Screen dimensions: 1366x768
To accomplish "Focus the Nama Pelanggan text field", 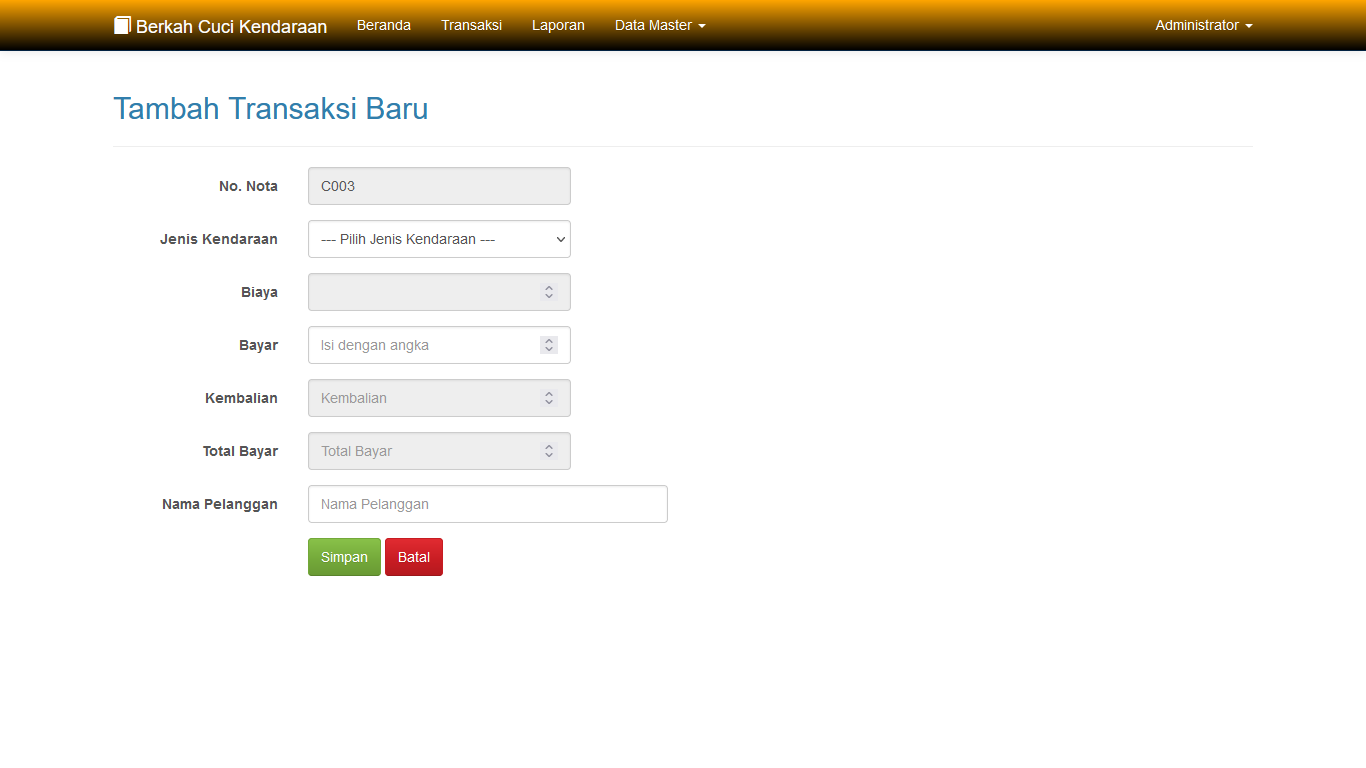I will click(488, 504).
